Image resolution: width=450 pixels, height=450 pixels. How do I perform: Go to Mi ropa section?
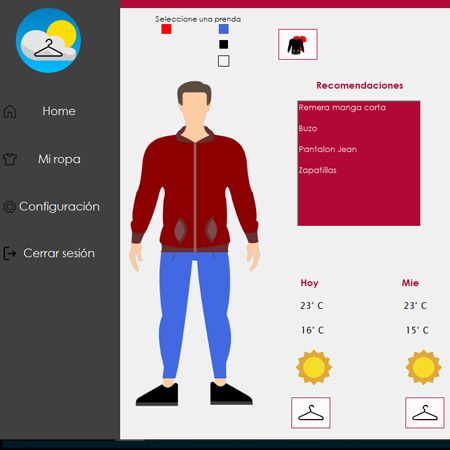tap(59, 159)
